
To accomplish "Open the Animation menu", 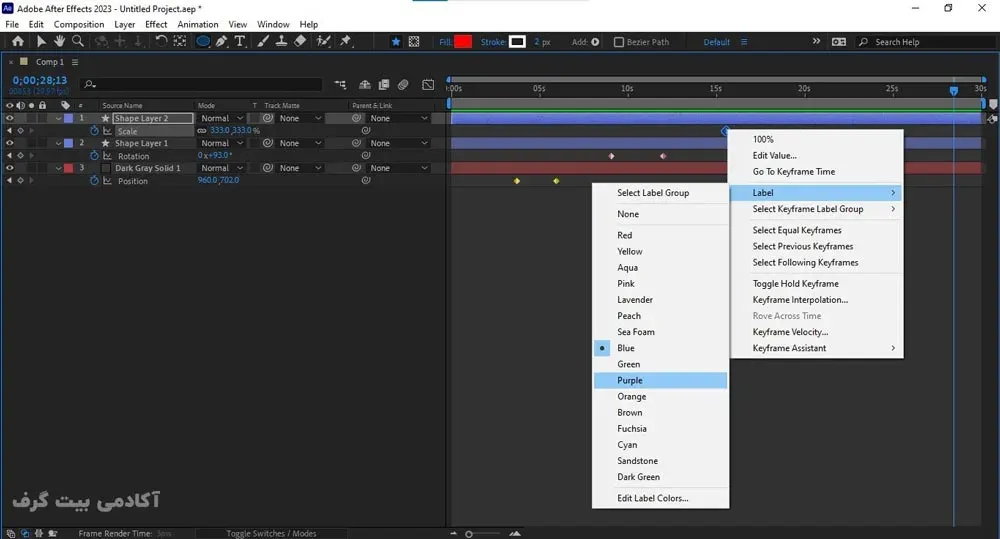I will coord(198,24).
